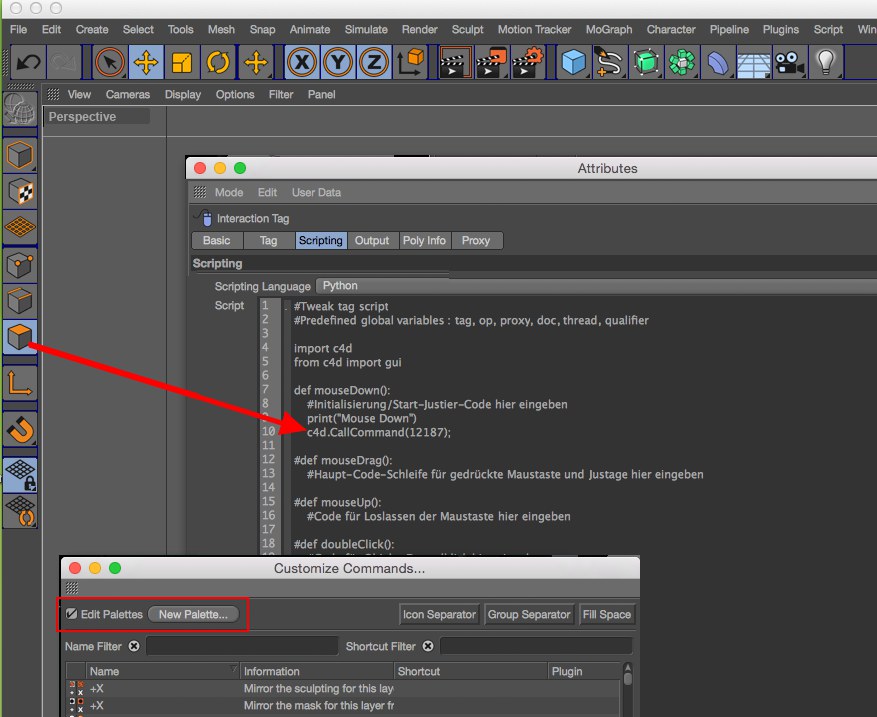This screenshot has height=717, width=877.
Task: Toggle Y axis lock
Action: 338,62
